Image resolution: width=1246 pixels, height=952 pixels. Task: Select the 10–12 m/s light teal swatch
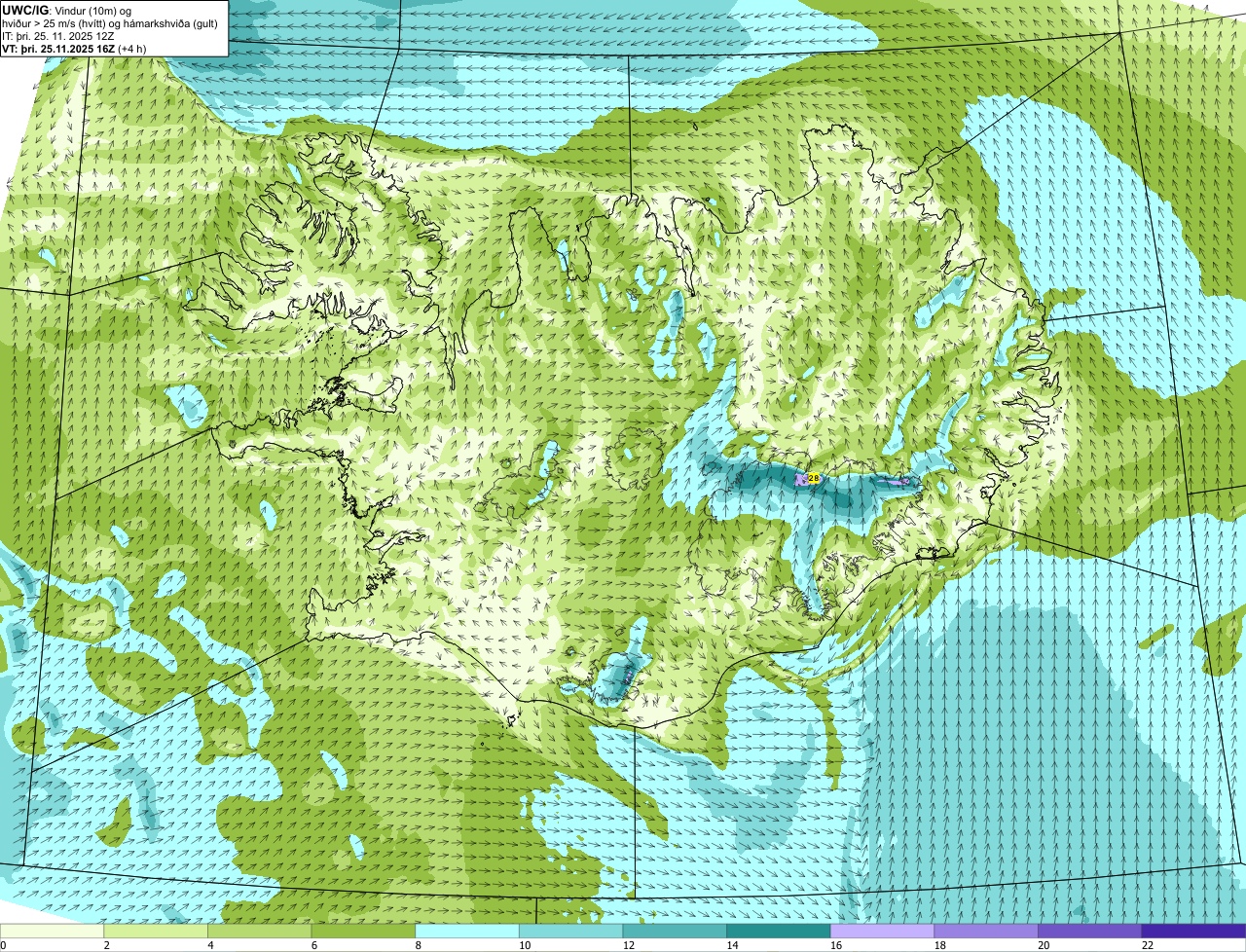coord(571,931)
